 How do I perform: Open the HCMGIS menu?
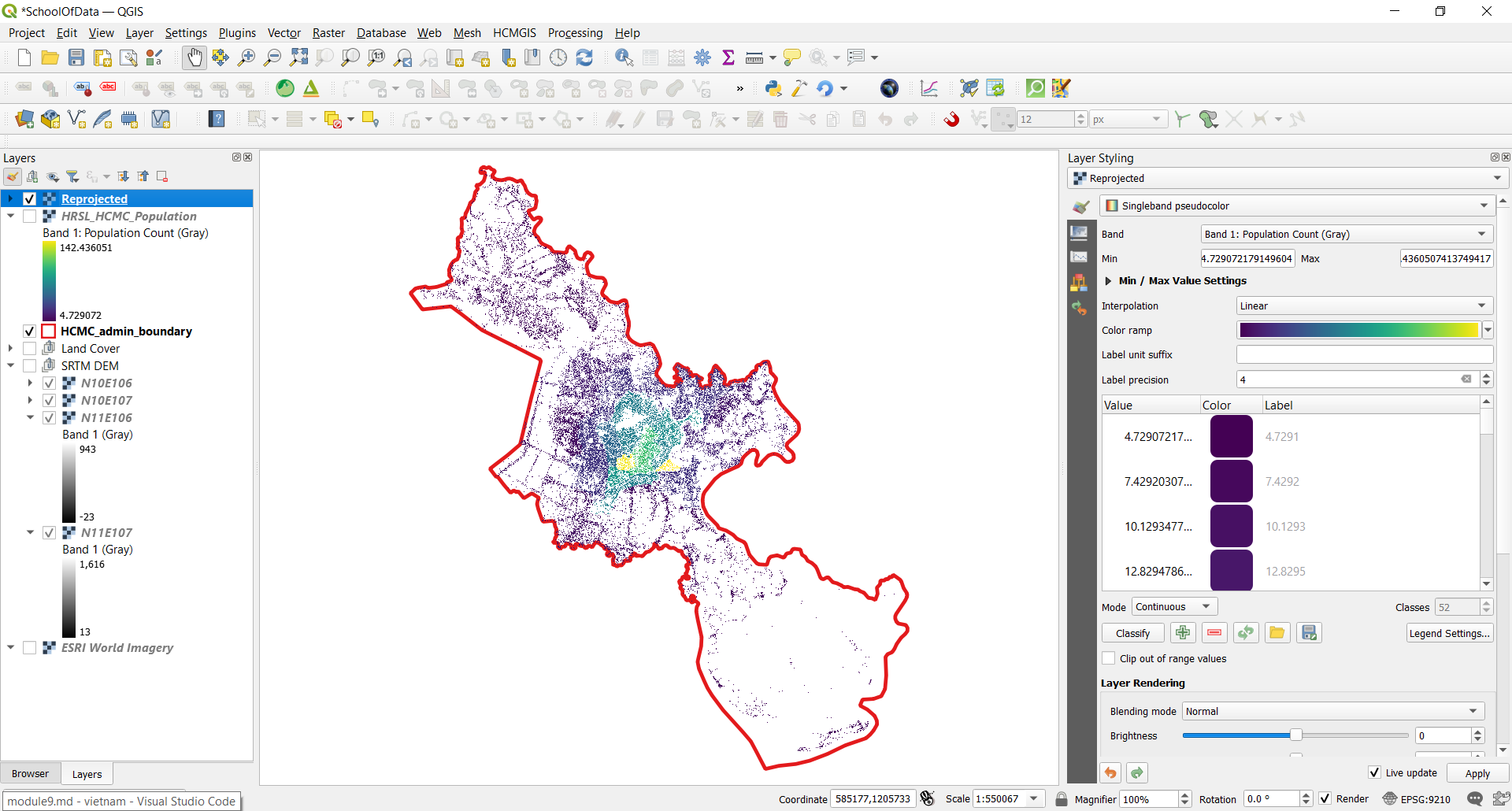(514, 32)
